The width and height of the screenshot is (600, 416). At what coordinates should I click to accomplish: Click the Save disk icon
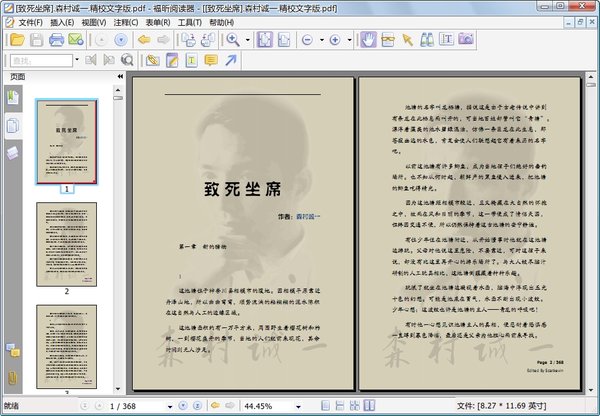coord(36,40)
